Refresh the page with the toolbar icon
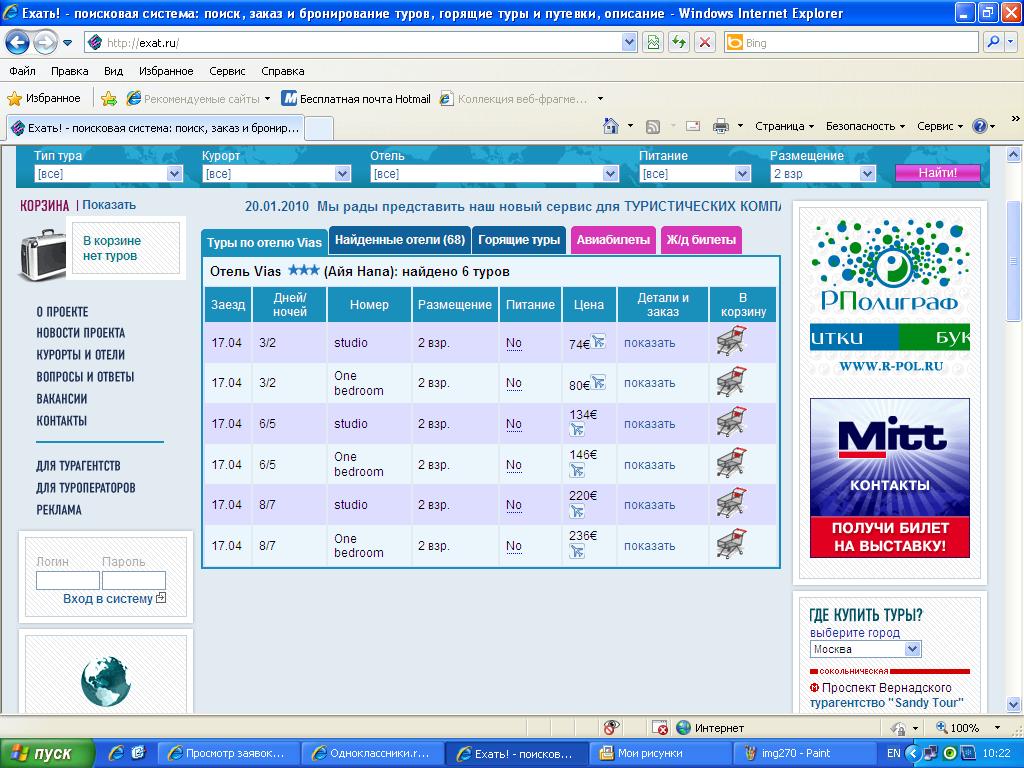Viewport: 1024px width, 768px height. 679,43
